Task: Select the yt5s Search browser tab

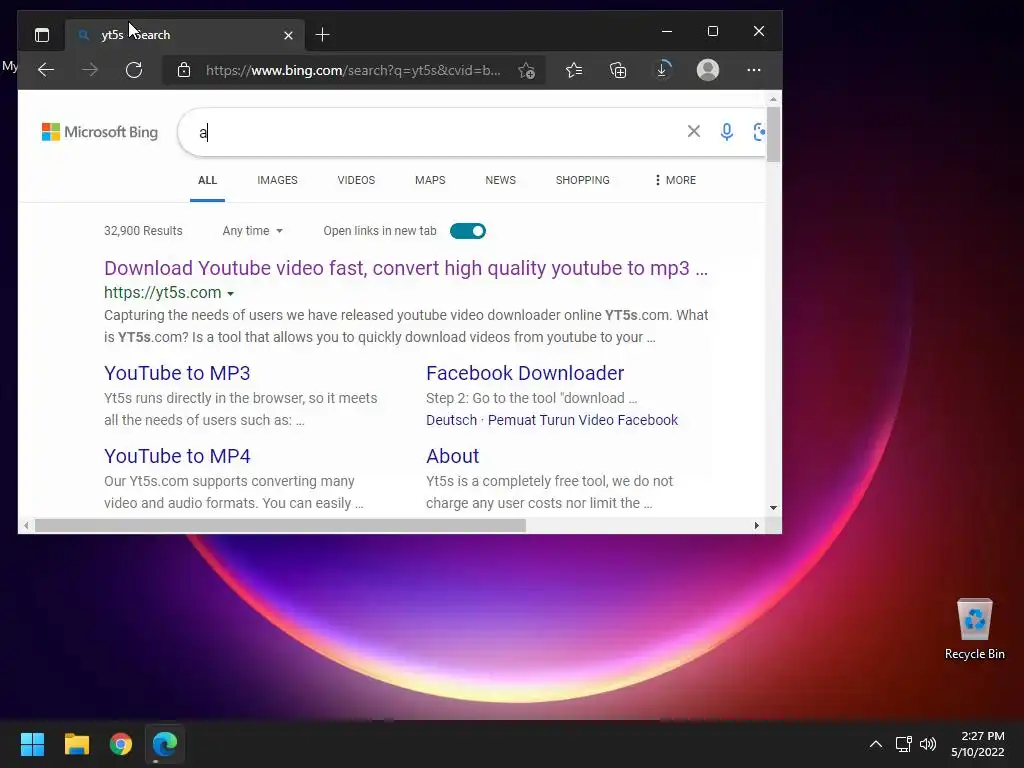Action: 183,35
